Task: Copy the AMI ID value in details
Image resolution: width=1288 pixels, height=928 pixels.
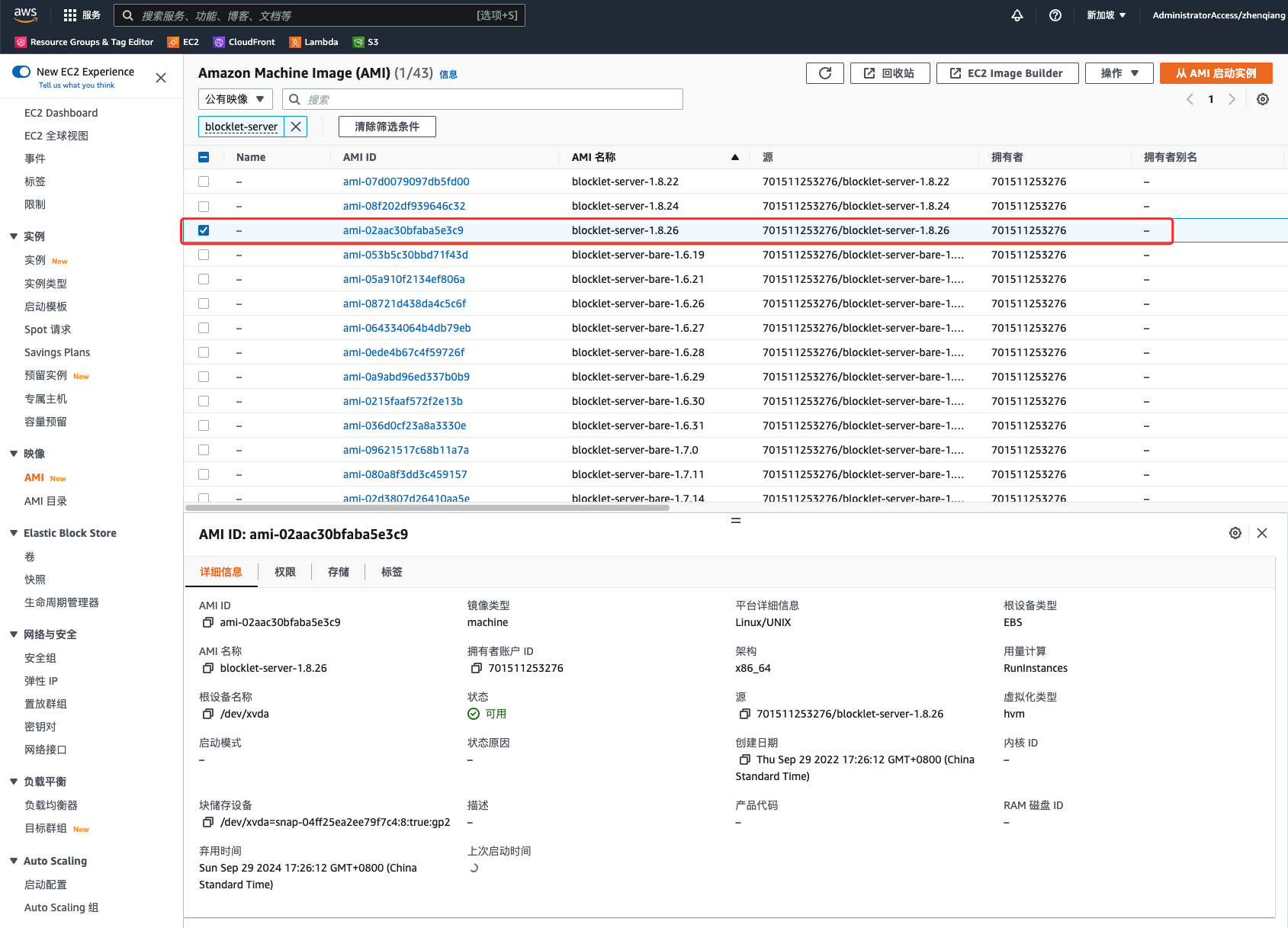Action: pyautogui.click(x=207, y=622)
